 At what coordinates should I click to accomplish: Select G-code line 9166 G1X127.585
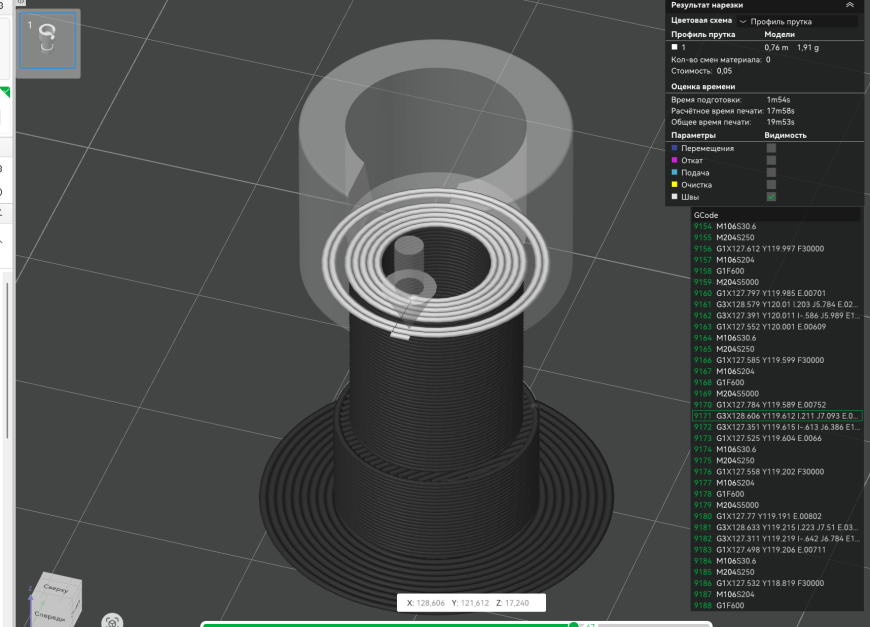pyautogui.click(x=777, y=360)
